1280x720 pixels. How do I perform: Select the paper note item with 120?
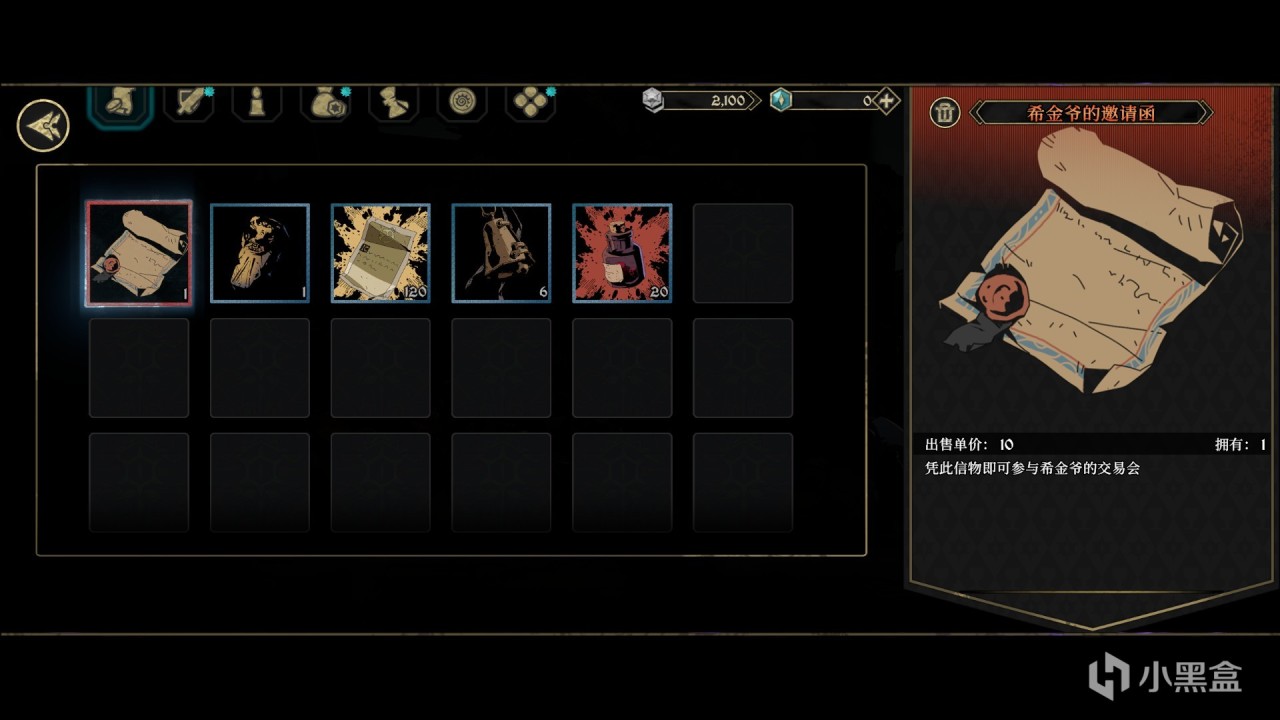pyautogui.click(x=381, y=253)
